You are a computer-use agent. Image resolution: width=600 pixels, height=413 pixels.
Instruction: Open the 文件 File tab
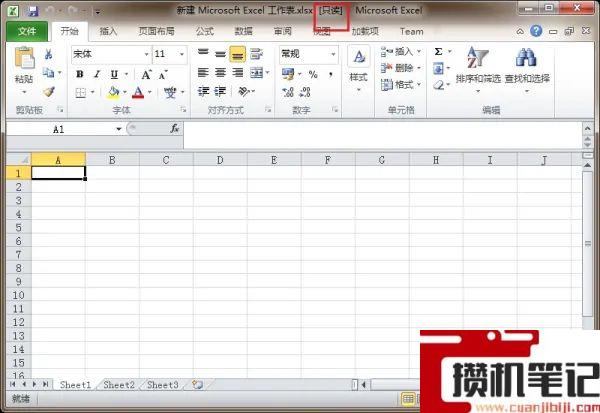point(27,31)
